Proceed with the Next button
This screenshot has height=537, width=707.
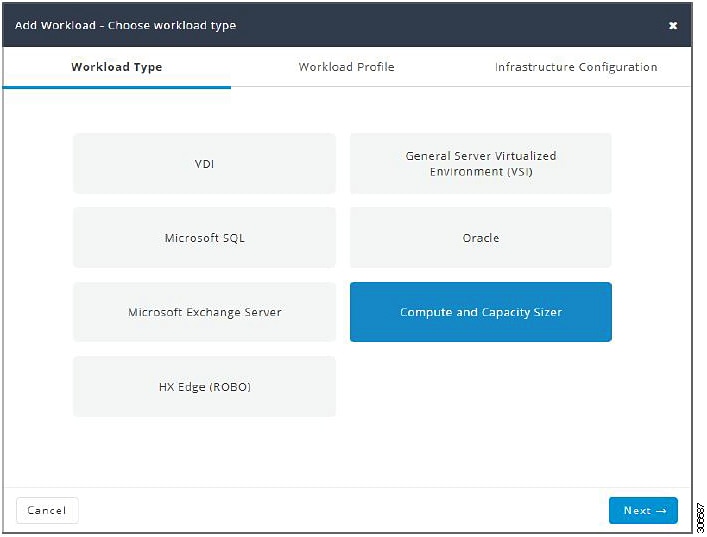coord(643,510)
